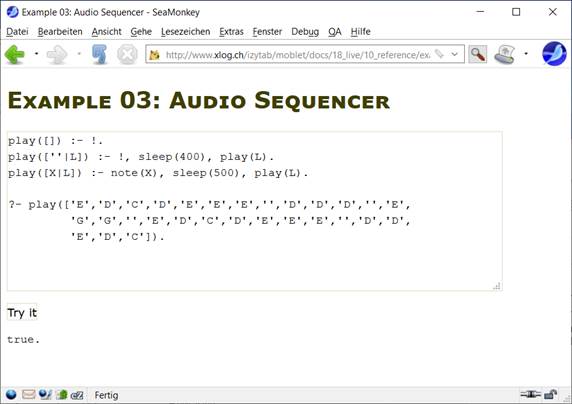Open Address Book from the status bar icon

[x=62, y=395]
